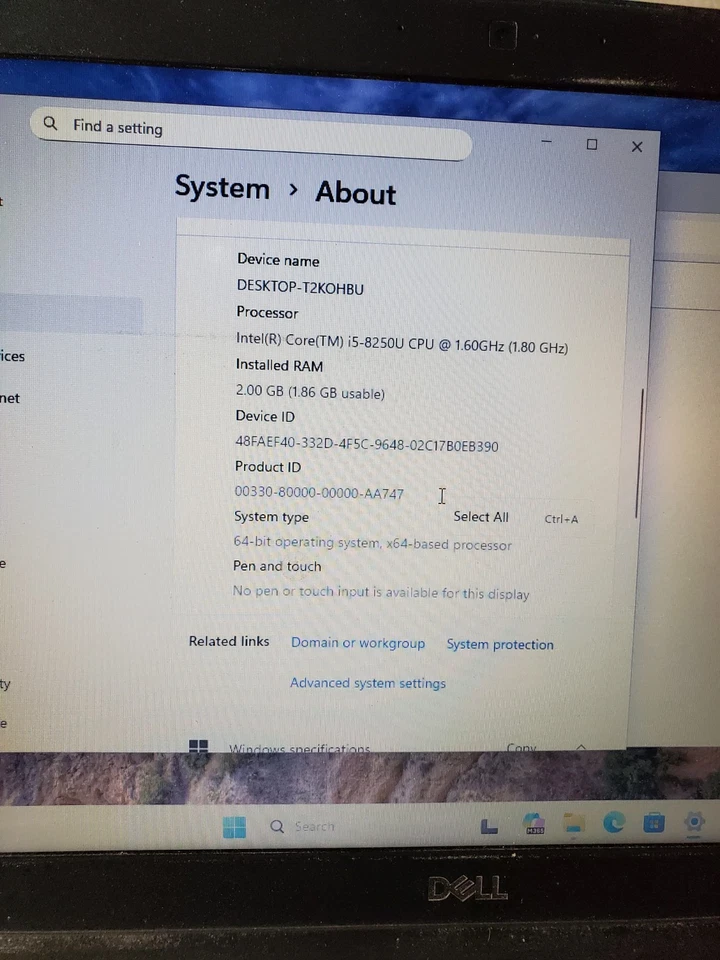Open Domain or workgroup link
Image resolution: width=720 pixels, height=960 pixels.
tap(358, 643)
